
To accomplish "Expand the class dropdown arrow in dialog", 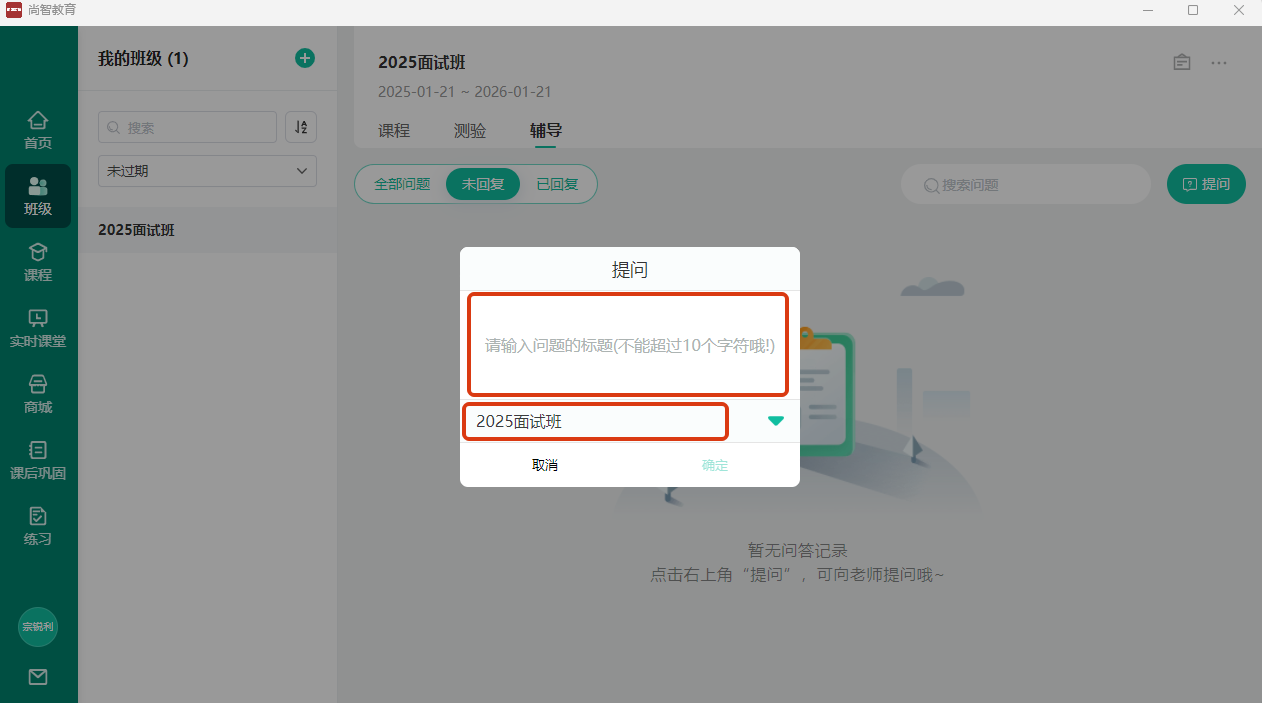I will 776,421.
